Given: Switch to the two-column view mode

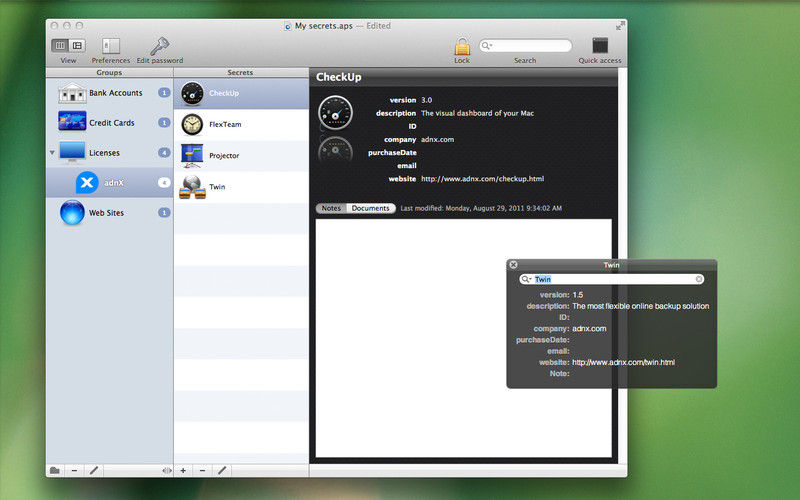Looking at the screenshot, I should coord(60,46).
